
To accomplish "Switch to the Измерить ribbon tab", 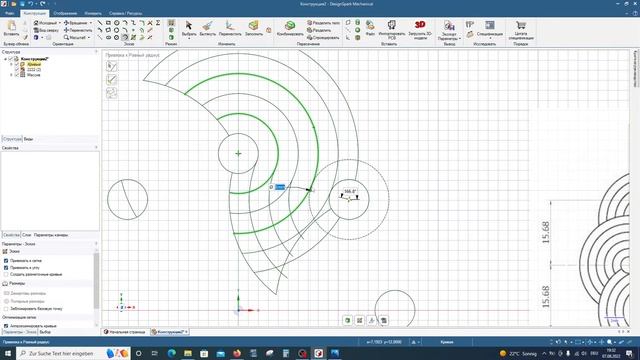I will (93, 13).
